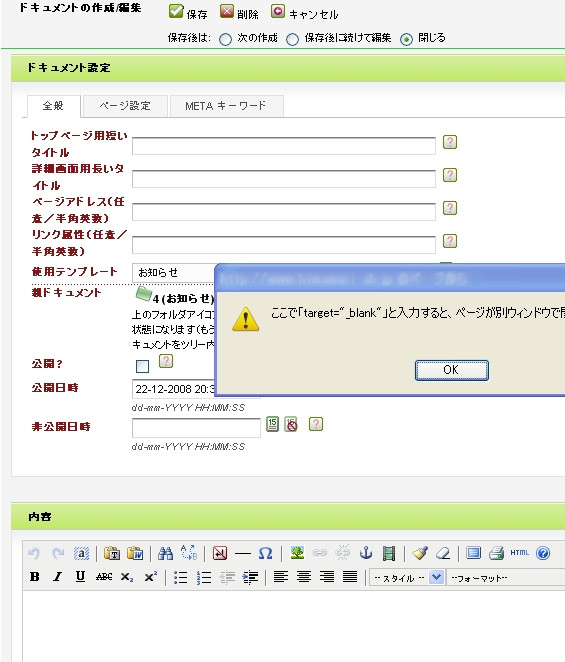Open find with the binoculars icon
Image resolution: width=565 pixels, height=662 pixels.
pyautogui.click(x=166, y=553)
